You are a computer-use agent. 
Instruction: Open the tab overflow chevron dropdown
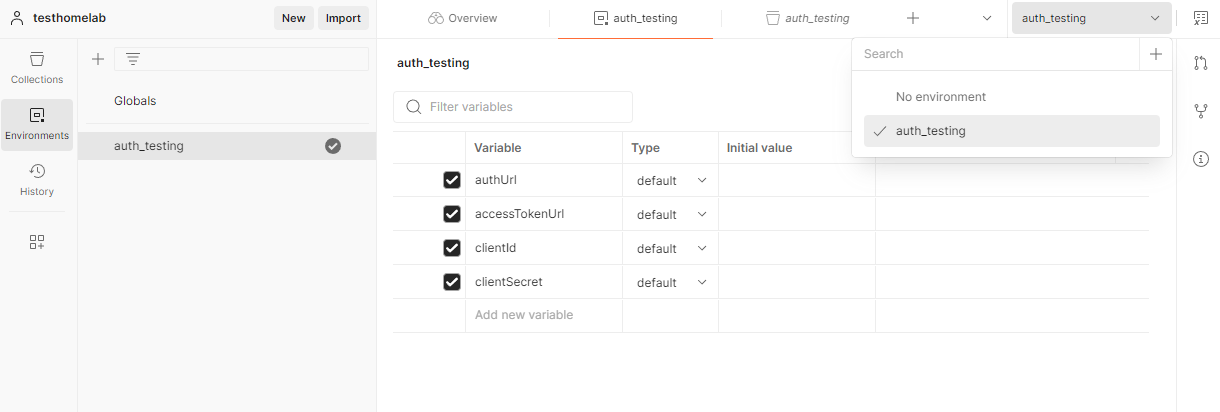(987, 18)
